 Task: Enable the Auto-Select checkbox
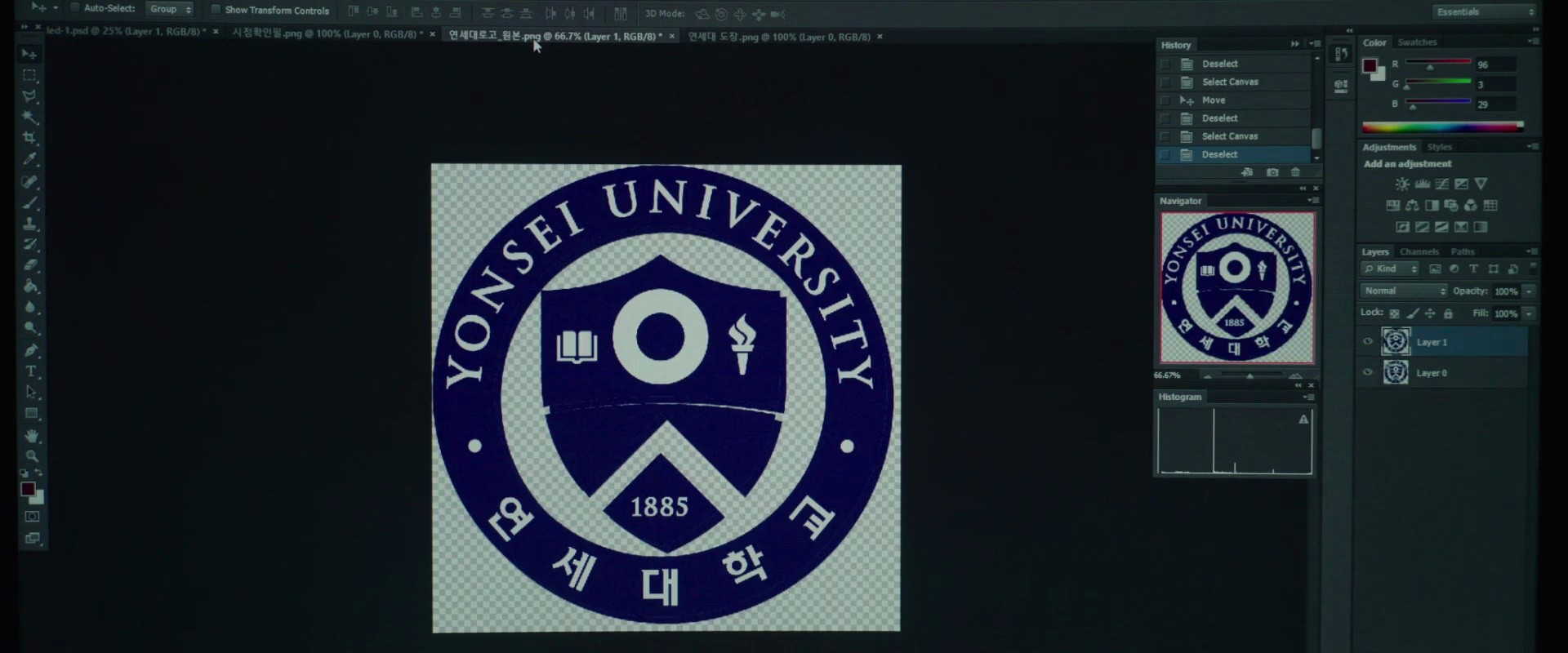click(x=75, y=8)
